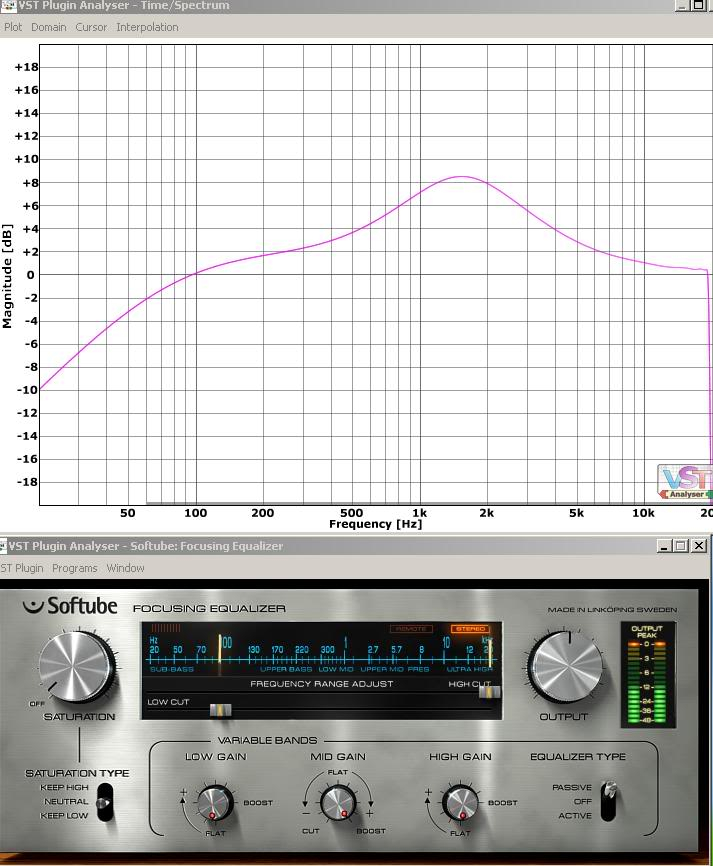Click the Magnitude [dB] axis label
The image size is (713, 866).
coord(7,276)
